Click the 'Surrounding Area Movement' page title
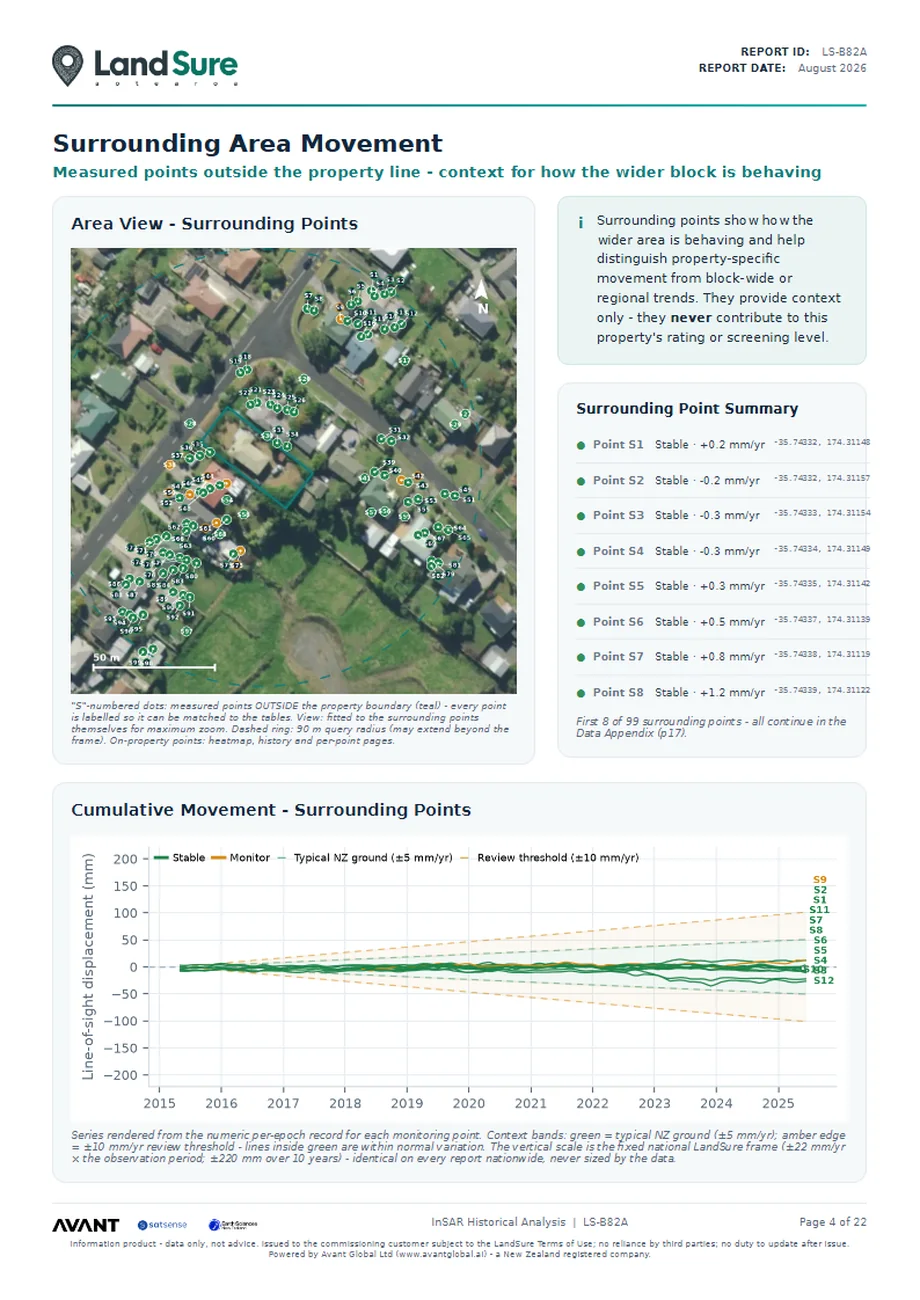The width and height of the screenshot is (920, 1300). click(247, 144)
